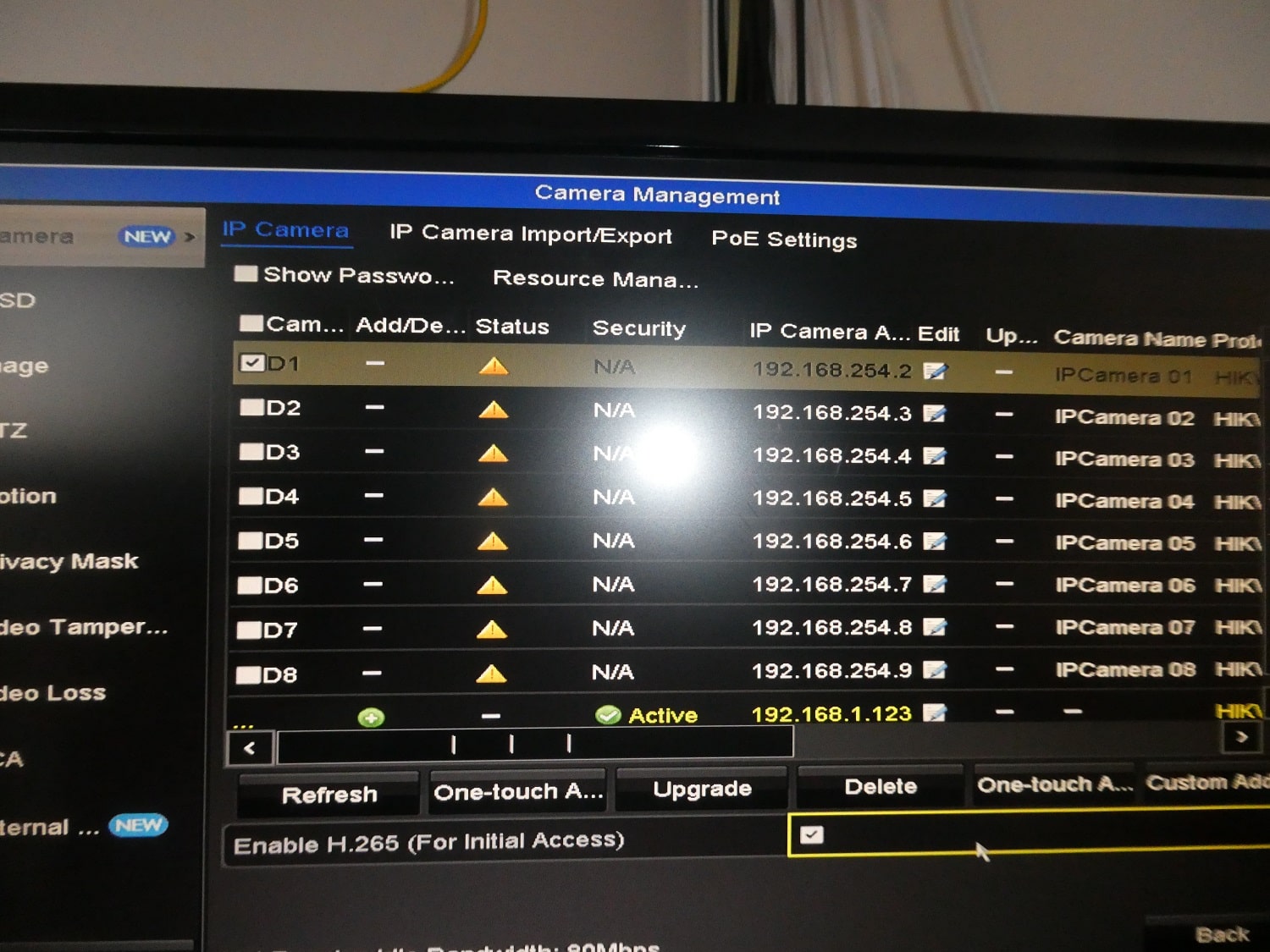Click green add icon for 192.168.1.123
Viewport: 1270px width, 952px height.
point(371,718)
